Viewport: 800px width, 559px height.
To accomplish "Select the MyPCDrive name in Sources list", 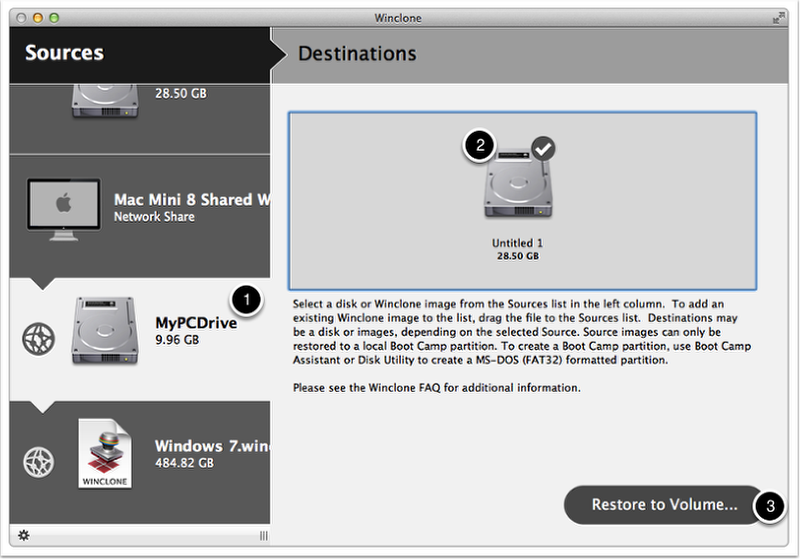I will tap(195, 324).
